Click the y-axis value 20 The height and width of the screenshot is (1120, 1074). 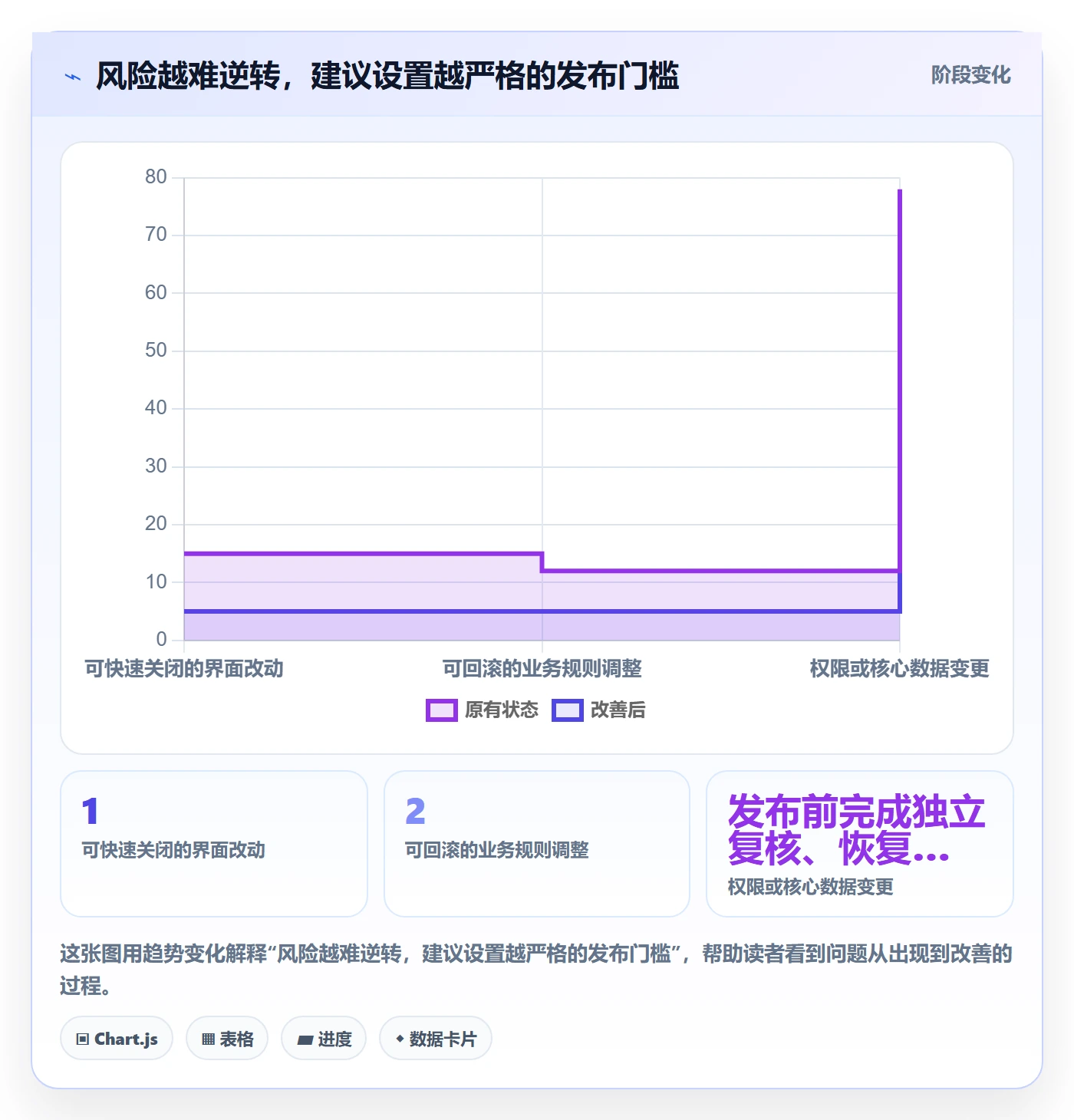pos(156,524)
